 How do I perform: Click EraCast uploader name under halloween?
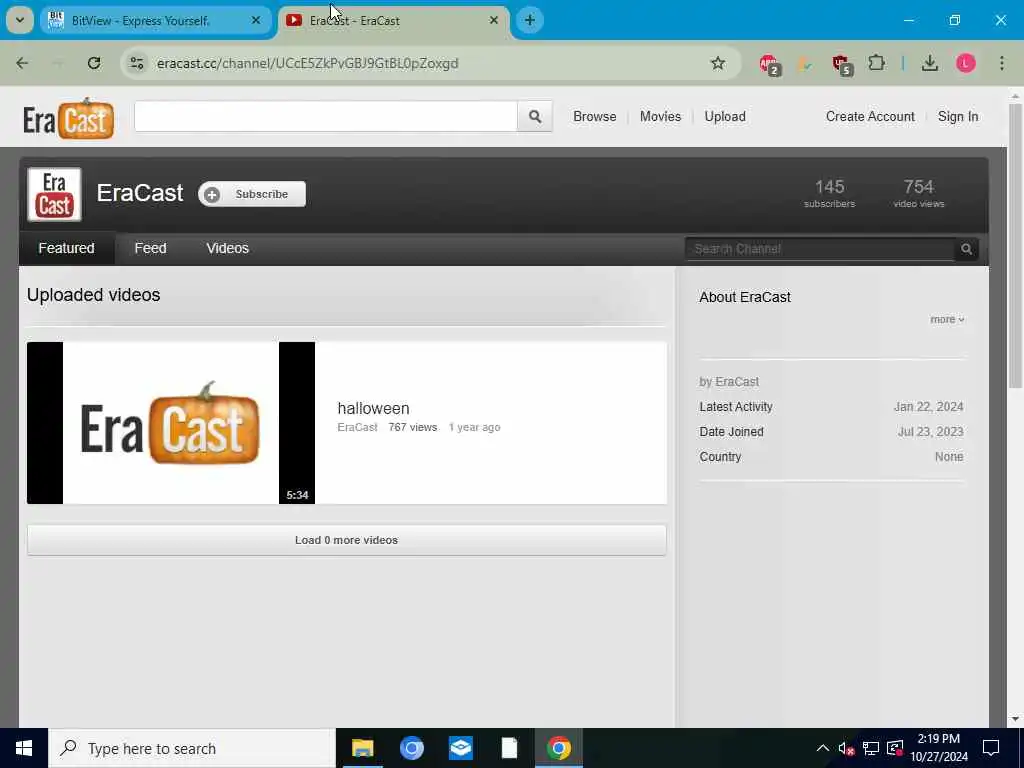pyautogui.click(x=357, y=427)
